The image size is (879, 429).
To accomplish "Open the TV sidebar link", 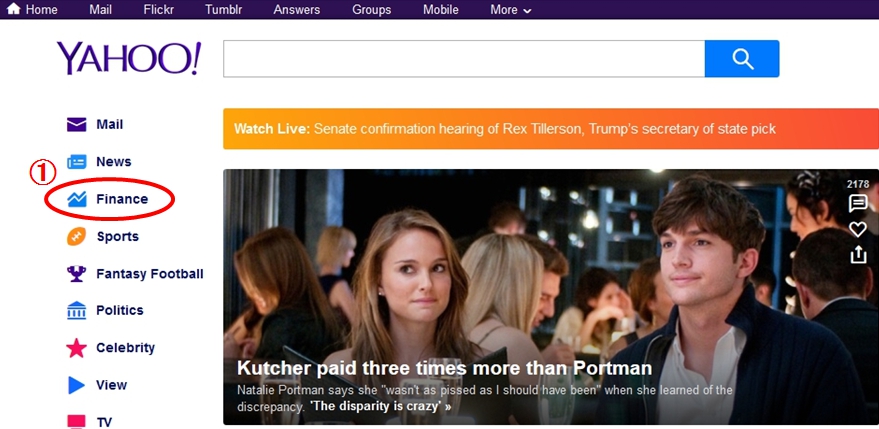I will click(x=104, y=422).
